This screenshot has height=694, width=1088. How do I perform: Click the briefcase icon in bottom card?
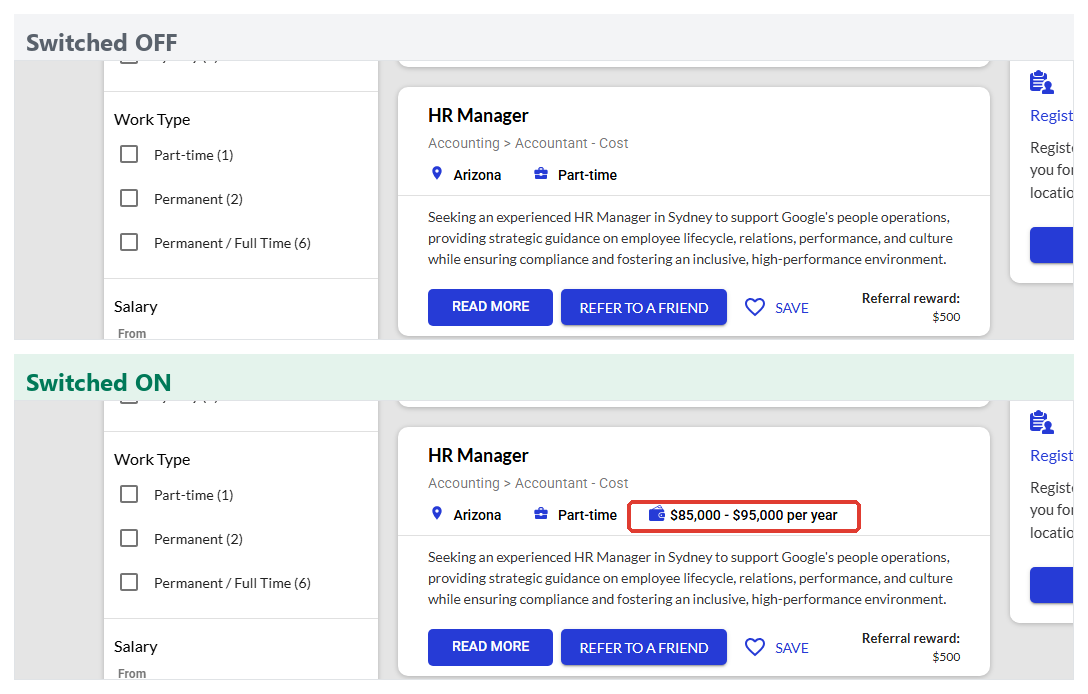541,514
